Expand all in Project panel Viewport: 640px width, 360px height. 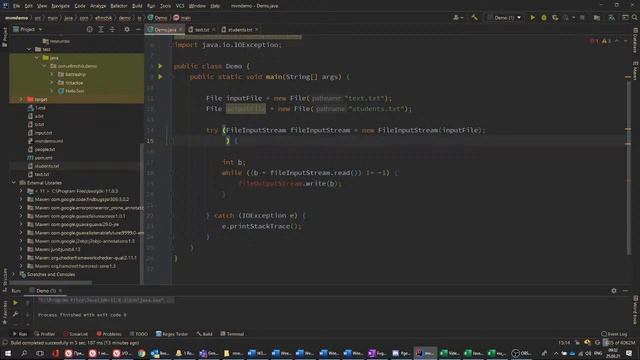(x=101, y=29)
